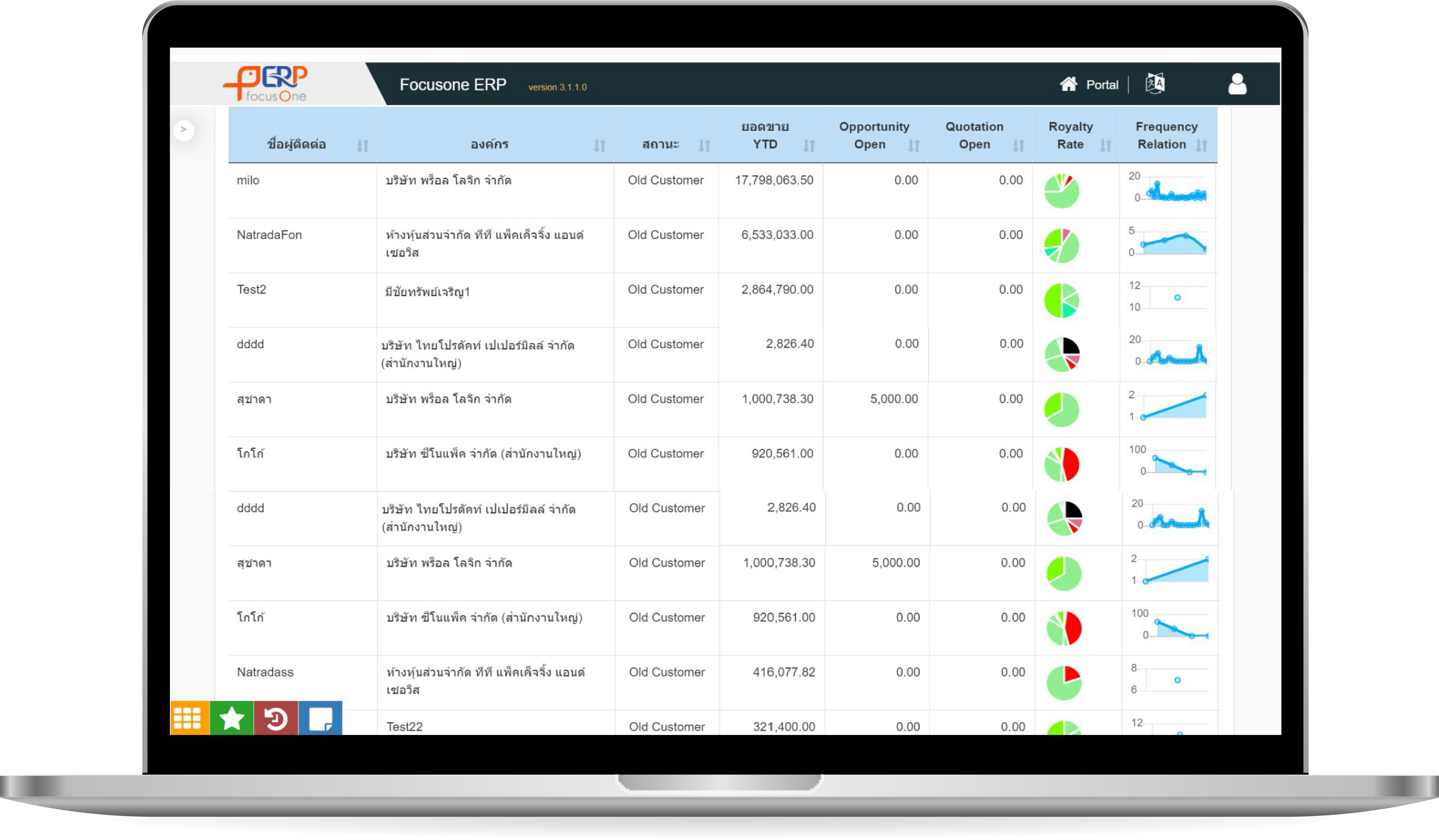This screenshot has height=840, width=1439.
Task: Select the NatradaFon contact name
Action: tap(269, 235)
